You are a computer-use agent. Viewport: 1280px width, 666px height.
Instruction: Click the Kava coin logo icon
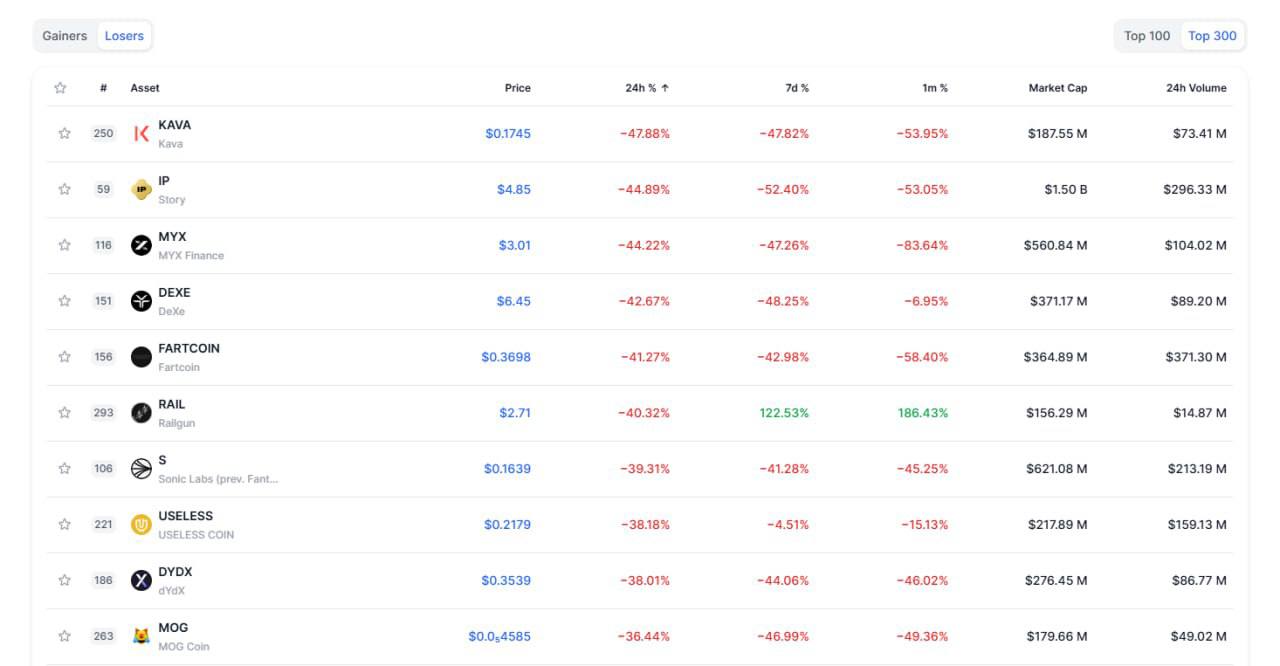pos(141,133)
